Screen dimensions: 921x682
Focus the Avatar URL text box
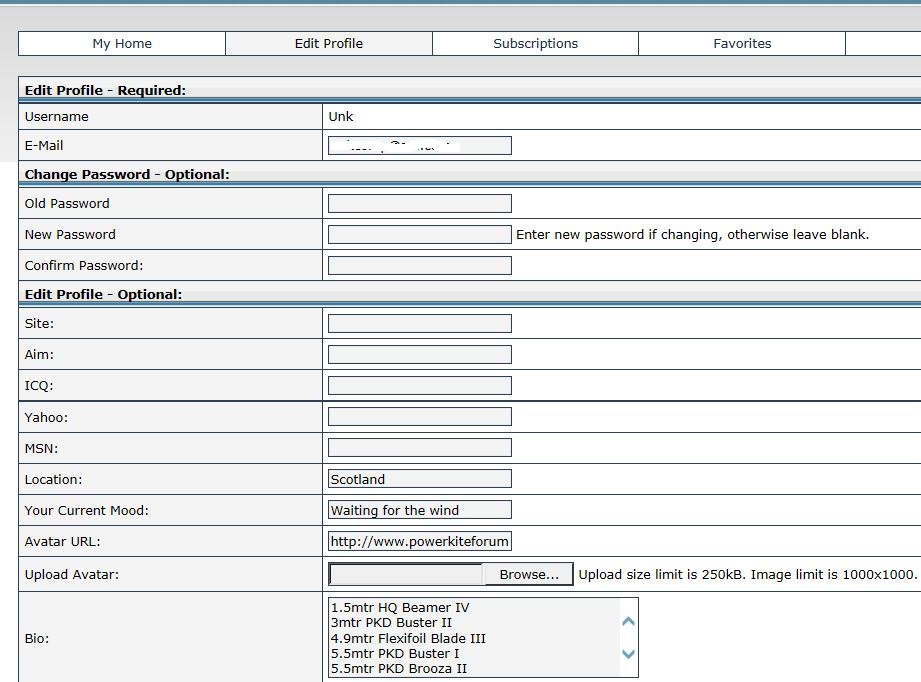click(419, 542)
